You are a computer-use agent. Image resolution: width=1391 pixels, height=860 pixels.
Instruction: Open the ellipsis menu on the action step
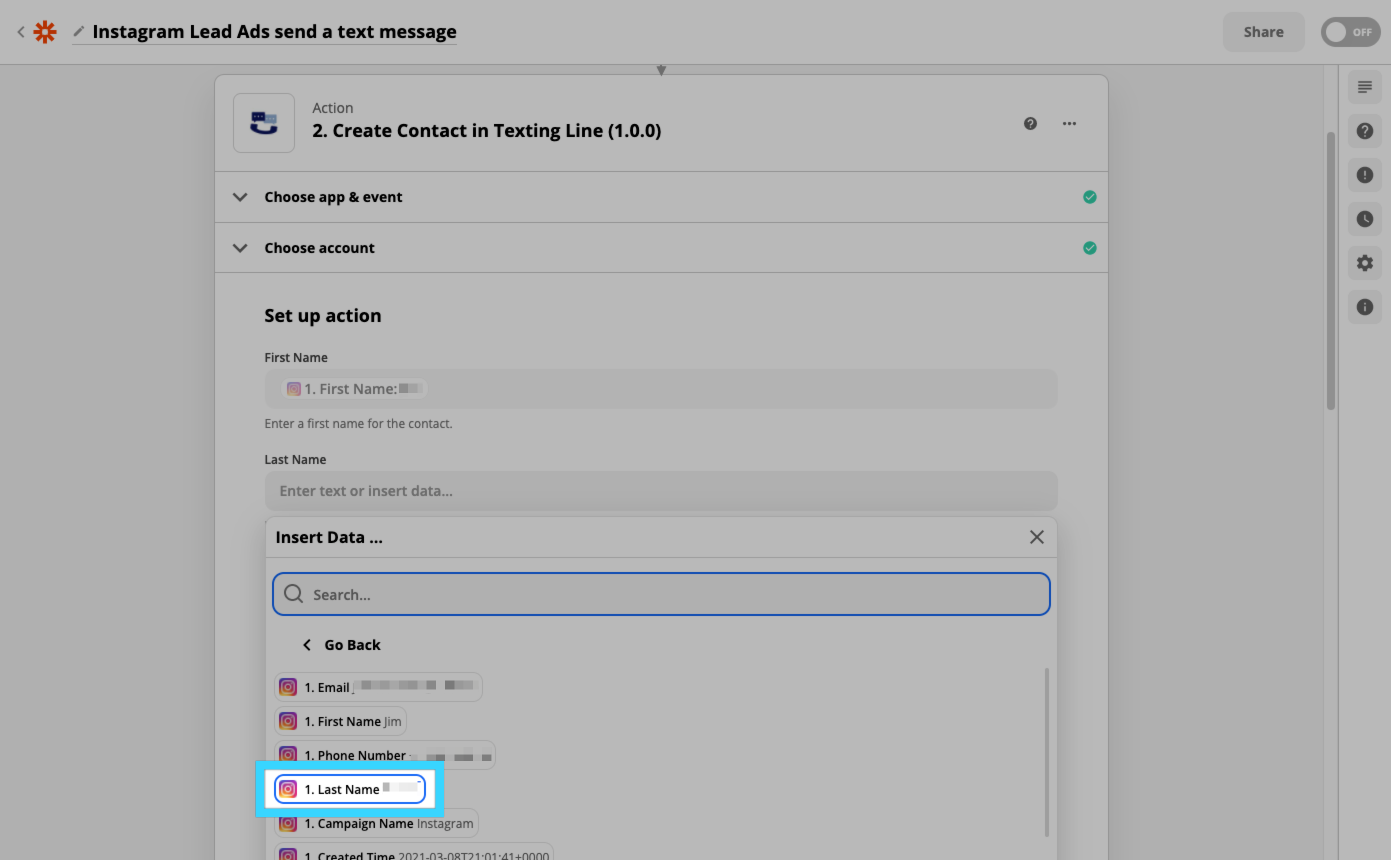1069,123
